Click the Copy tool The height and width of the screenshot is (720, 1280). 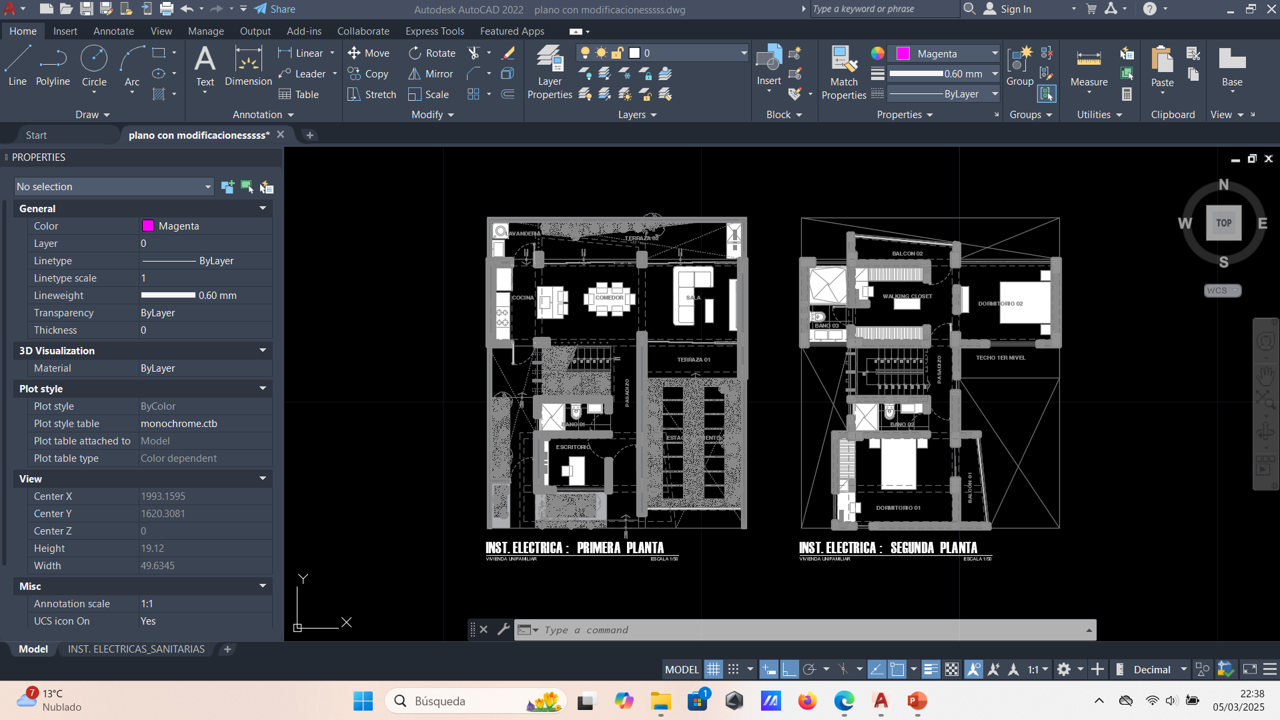pos(368,74)
